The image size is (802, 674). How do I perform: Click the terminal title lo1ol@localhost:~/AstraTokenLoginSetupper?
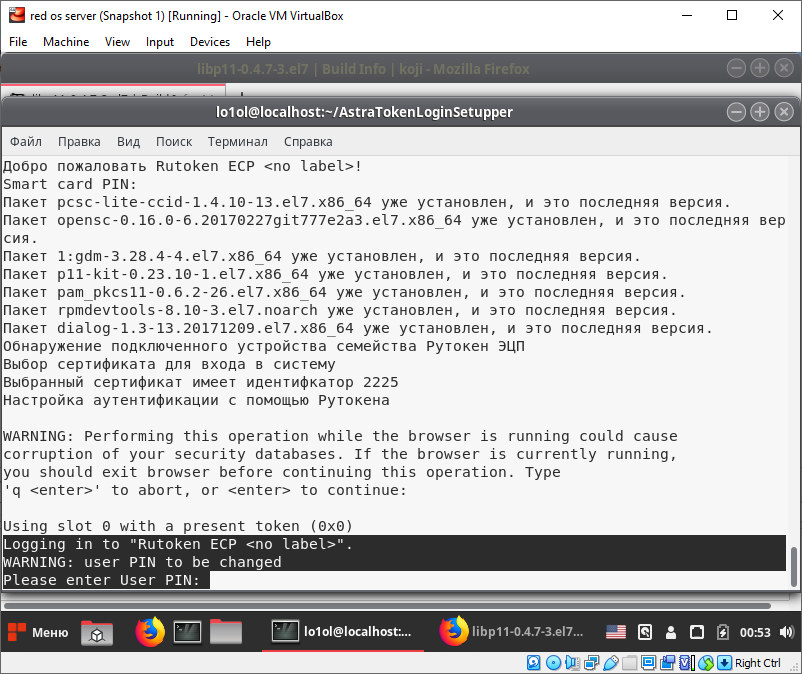click(364, 112)
